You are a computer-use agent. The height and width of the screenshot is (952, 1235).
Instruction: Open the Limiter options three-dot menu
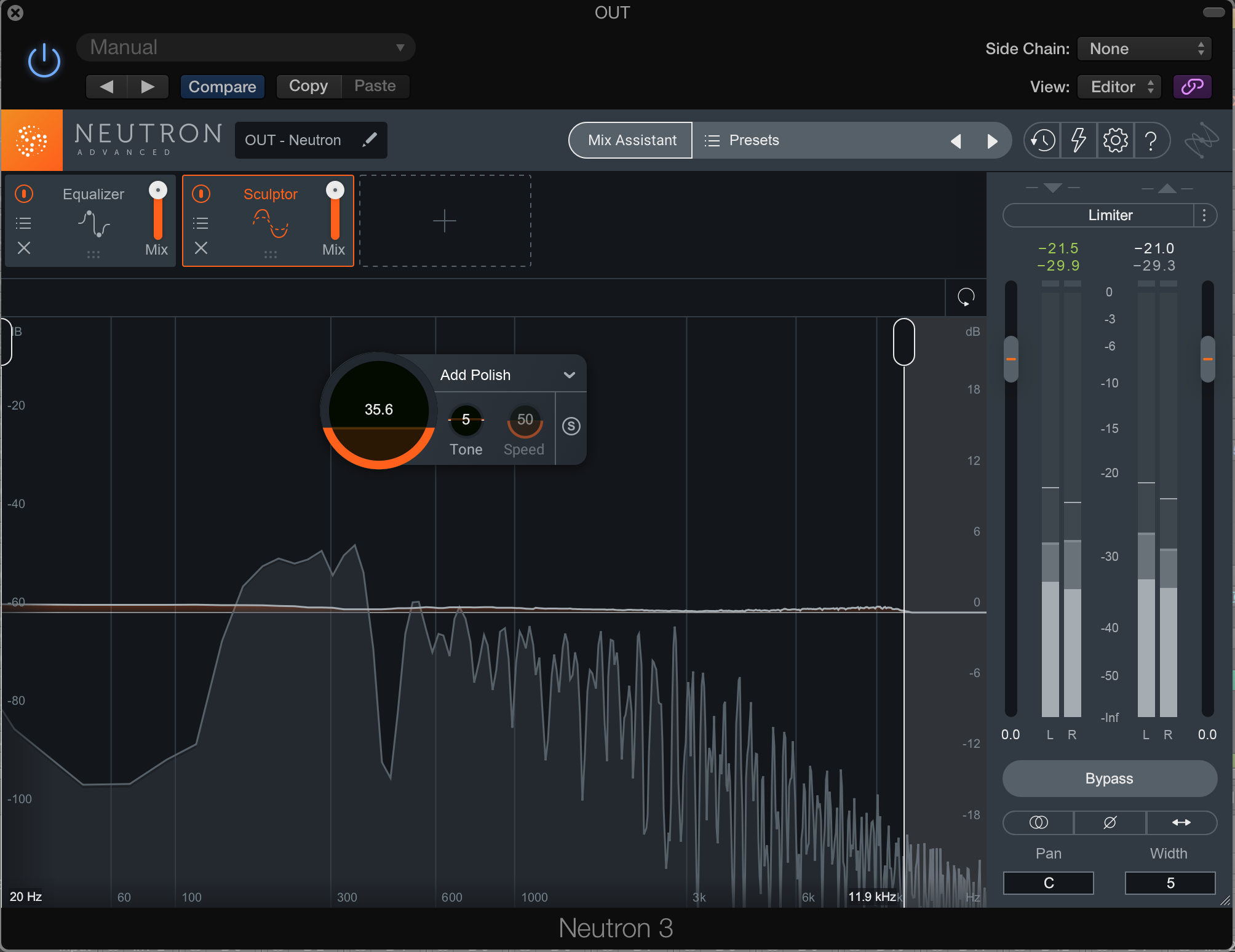(1204, 215)
